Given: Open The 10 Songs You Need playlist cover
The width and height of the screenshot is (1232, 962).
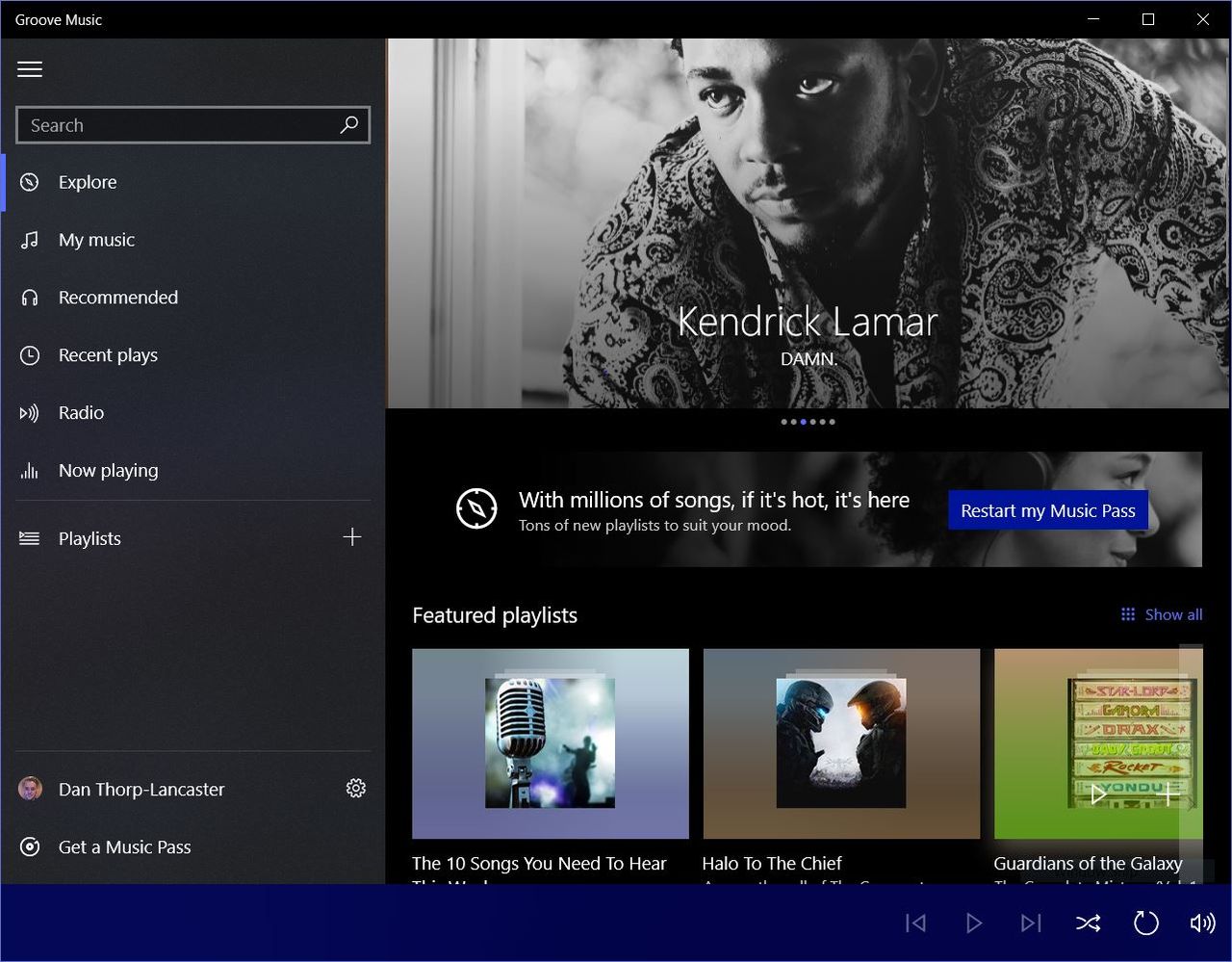Looking at the screenshot, I should (x=551, y=743).
